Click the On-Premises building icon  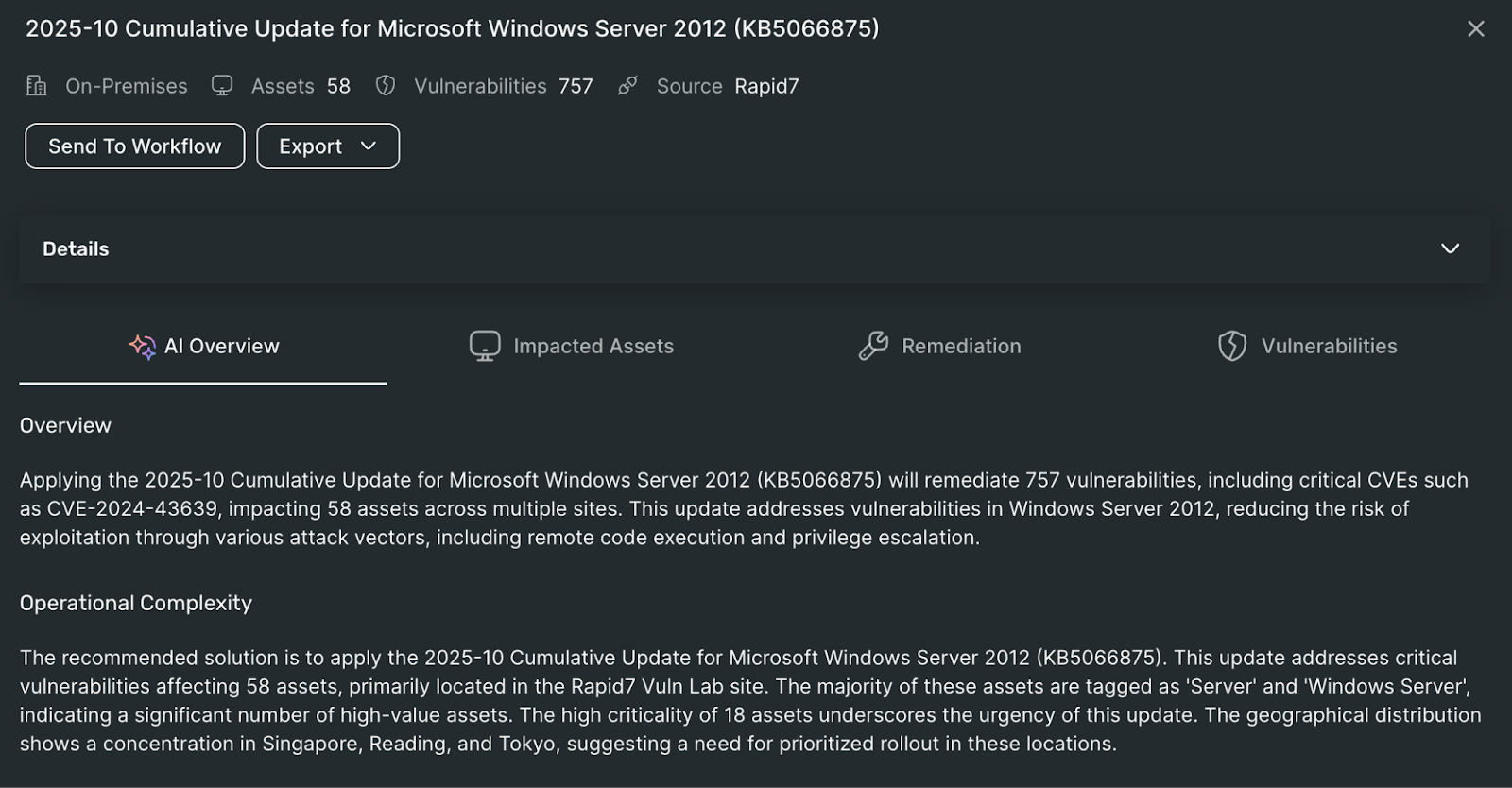(36, 86)
